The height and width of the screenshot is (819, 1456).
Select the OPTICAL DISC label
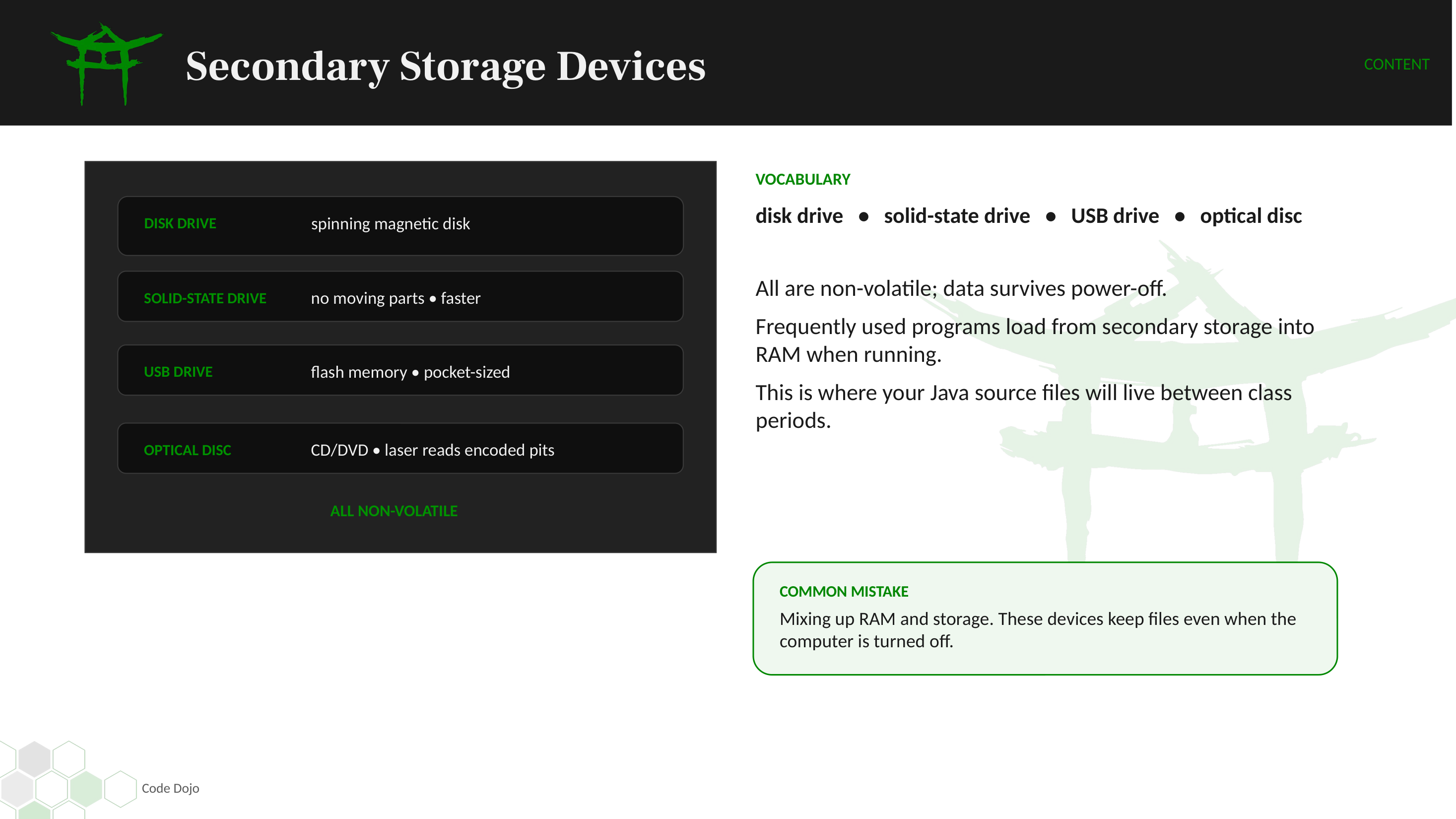pyautogui.click(x=187, y=450)
